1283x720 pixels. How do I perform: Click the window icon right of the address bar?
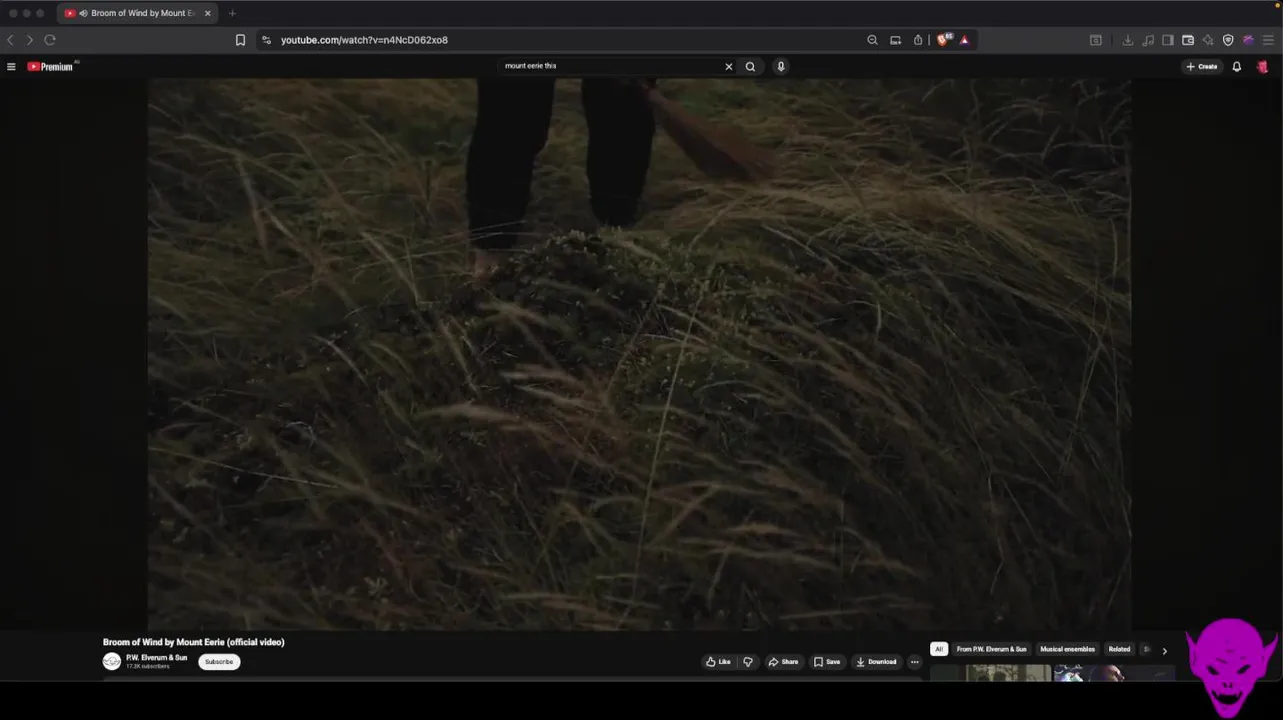(x=1096, y=40)
